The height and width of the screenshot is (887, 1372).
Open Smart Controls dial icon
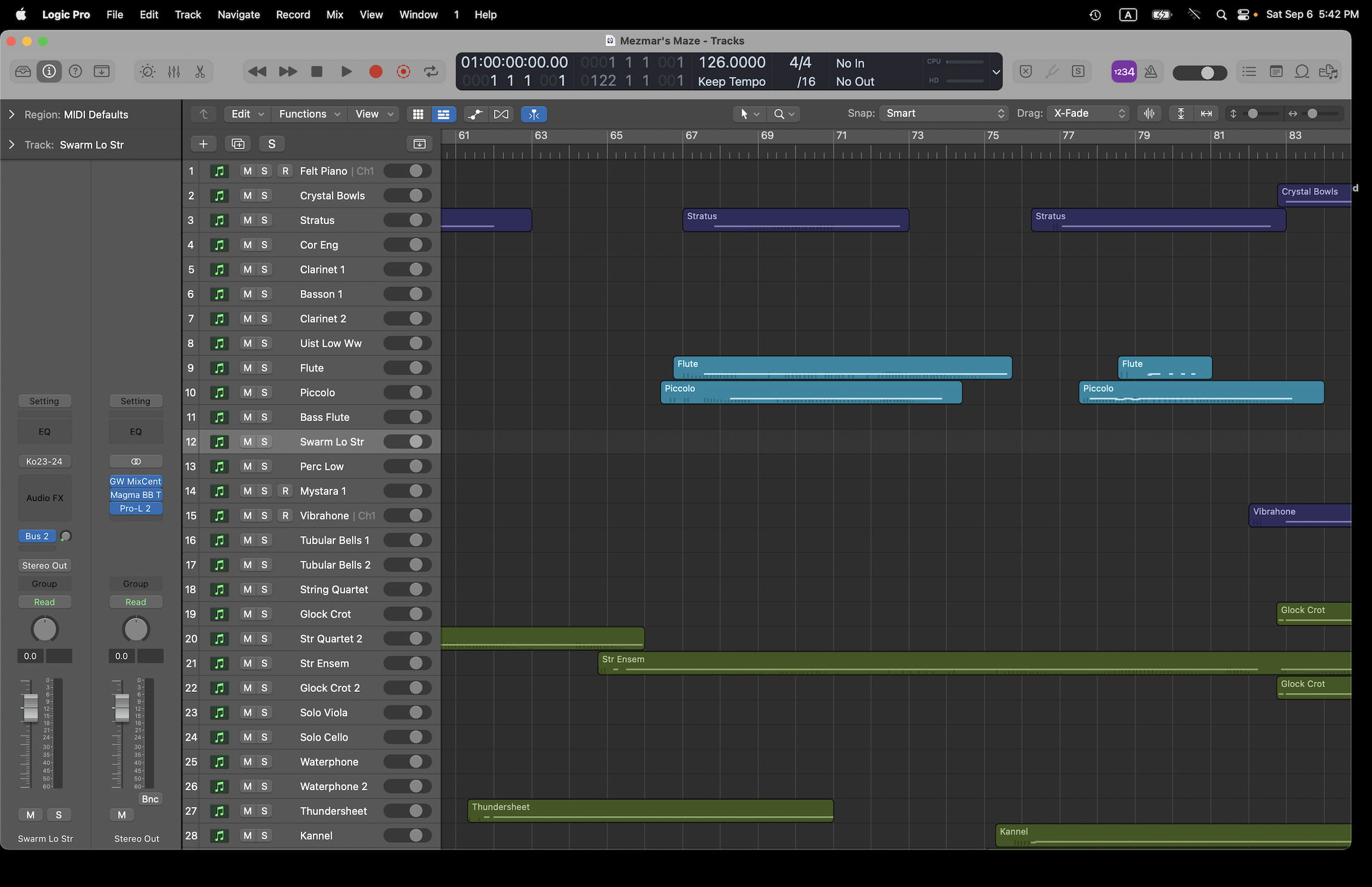[147, 72]
